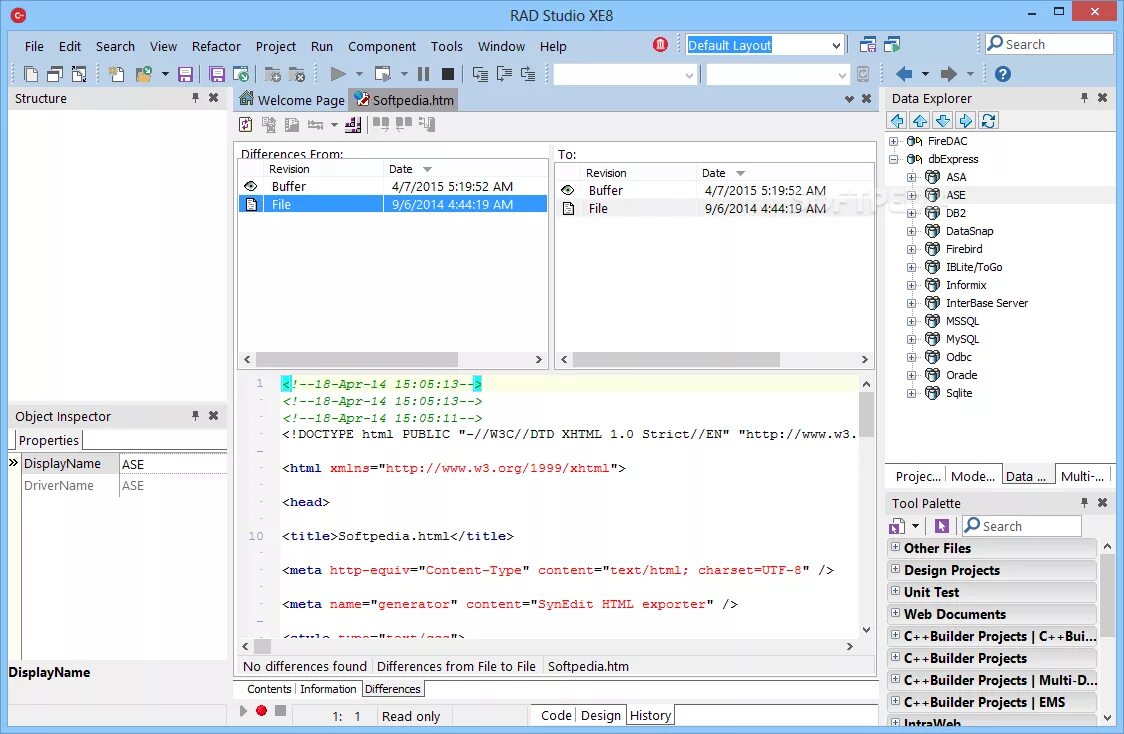The height and width of the screenshot is (734, 1124).
Task: Expand the FireDAC tree node
Action: [893, 141]
